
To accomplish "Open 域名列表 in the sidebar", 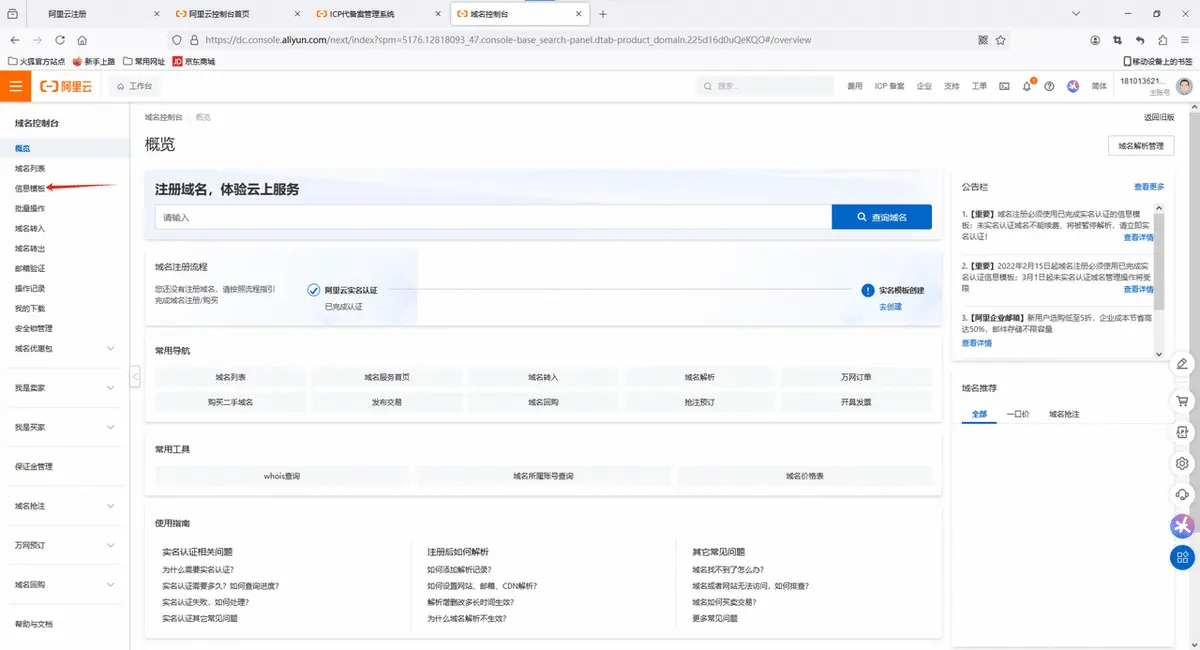I will 30,168.
